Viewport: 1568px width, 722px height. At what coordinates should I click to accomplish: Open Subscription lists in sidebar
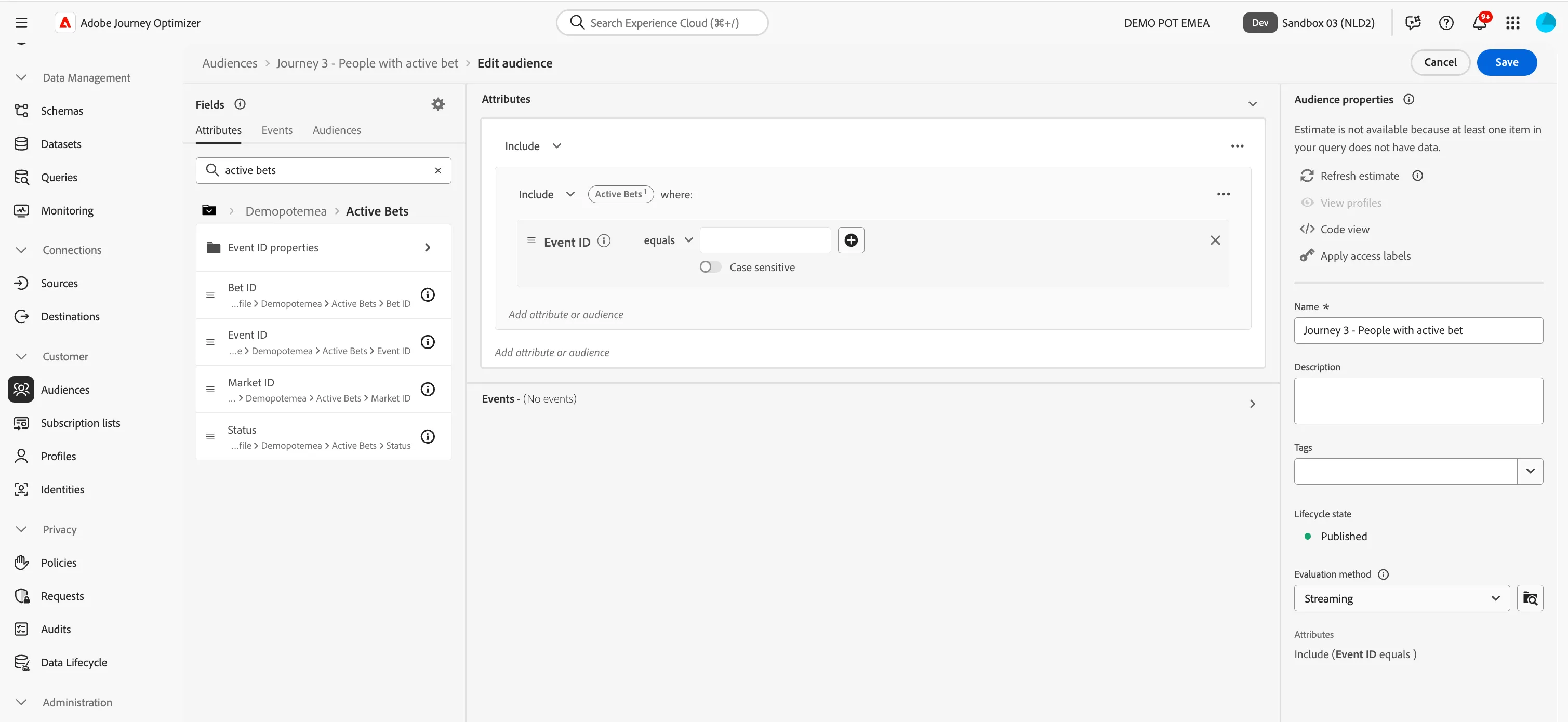tap(81, 423)
